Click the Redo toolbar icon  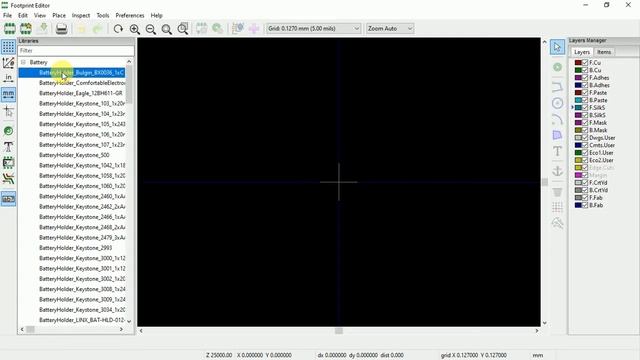[x=97, y=29]
